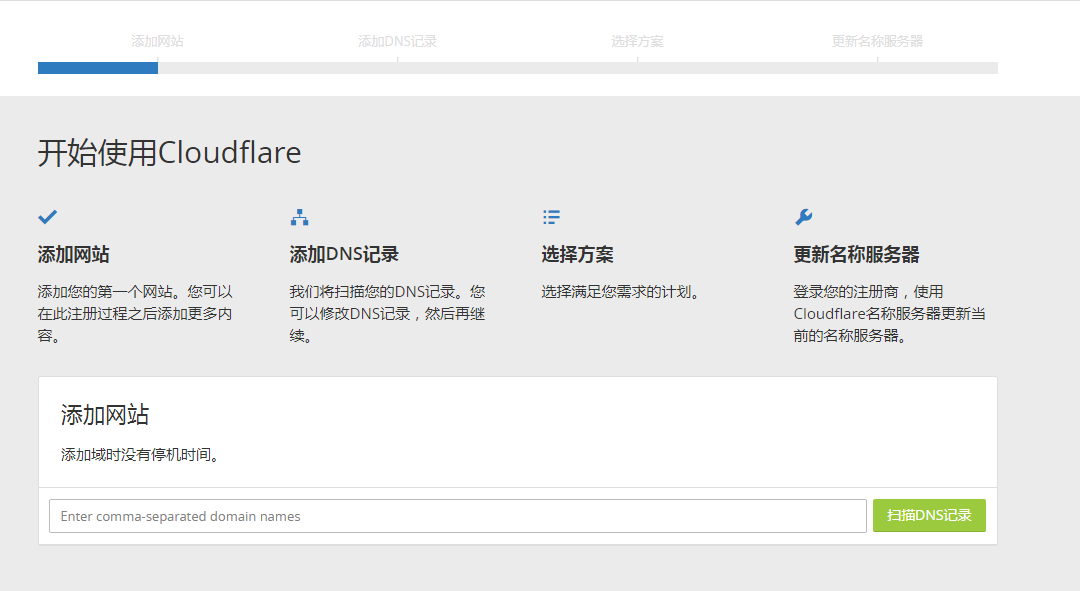This screenshot has width=1080, height=591.
Task: Click the green 扫描DNS记录 button
Action: click(x=929, y=515)
